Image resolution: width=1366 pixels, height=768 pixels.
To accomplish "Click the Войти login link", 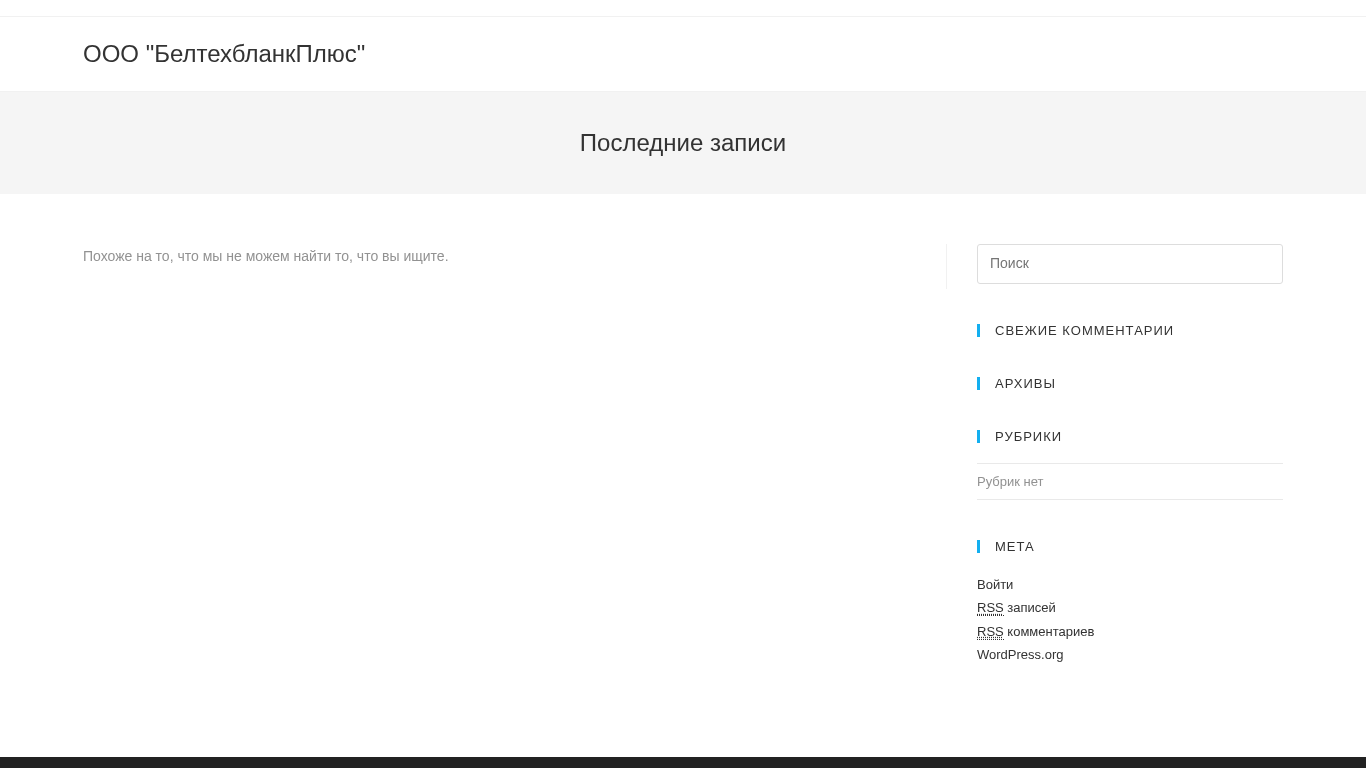I will tap(995, 585).
